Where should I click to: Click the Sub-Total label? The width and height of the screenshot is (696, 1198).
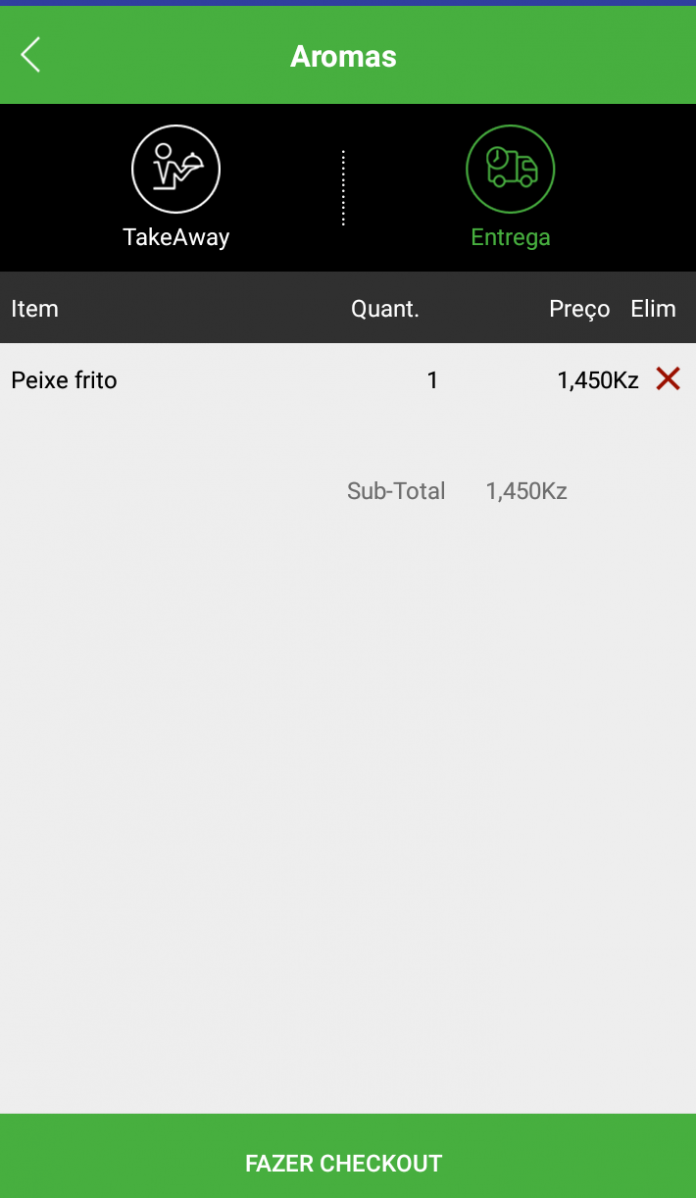point(396,491)
